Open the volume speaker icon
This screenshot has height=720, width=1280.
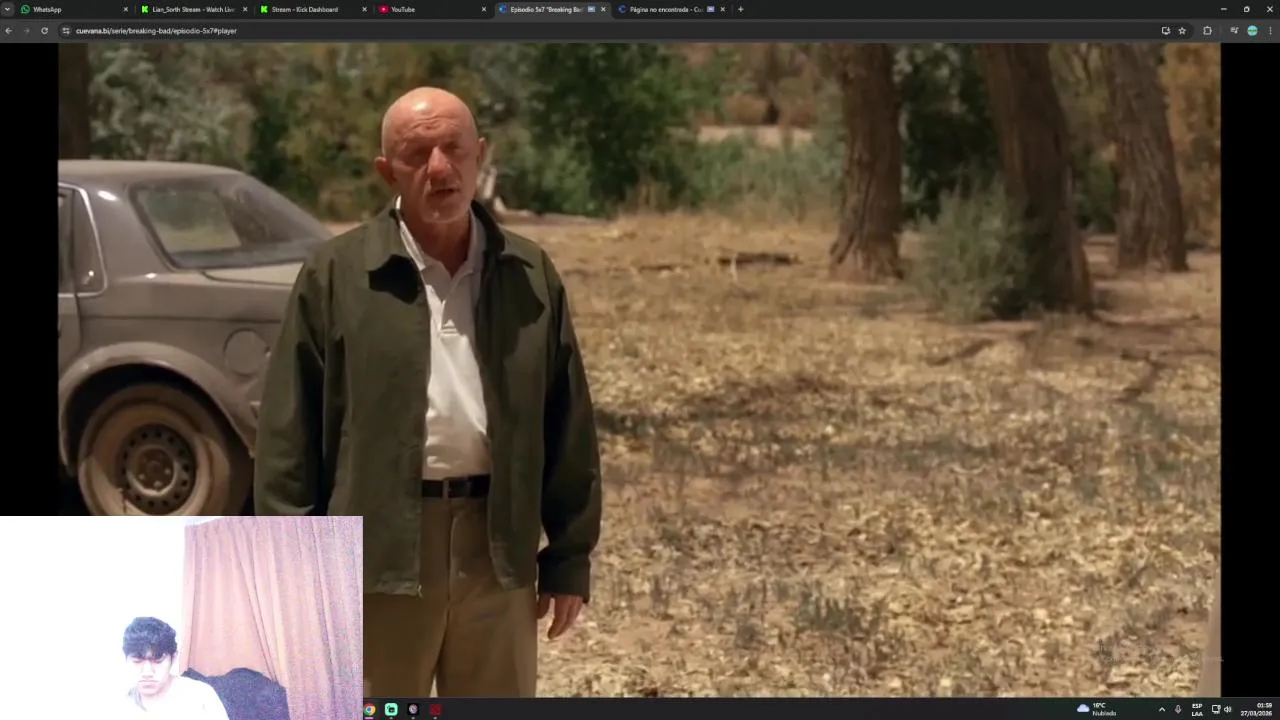[x=1227, y=709]
